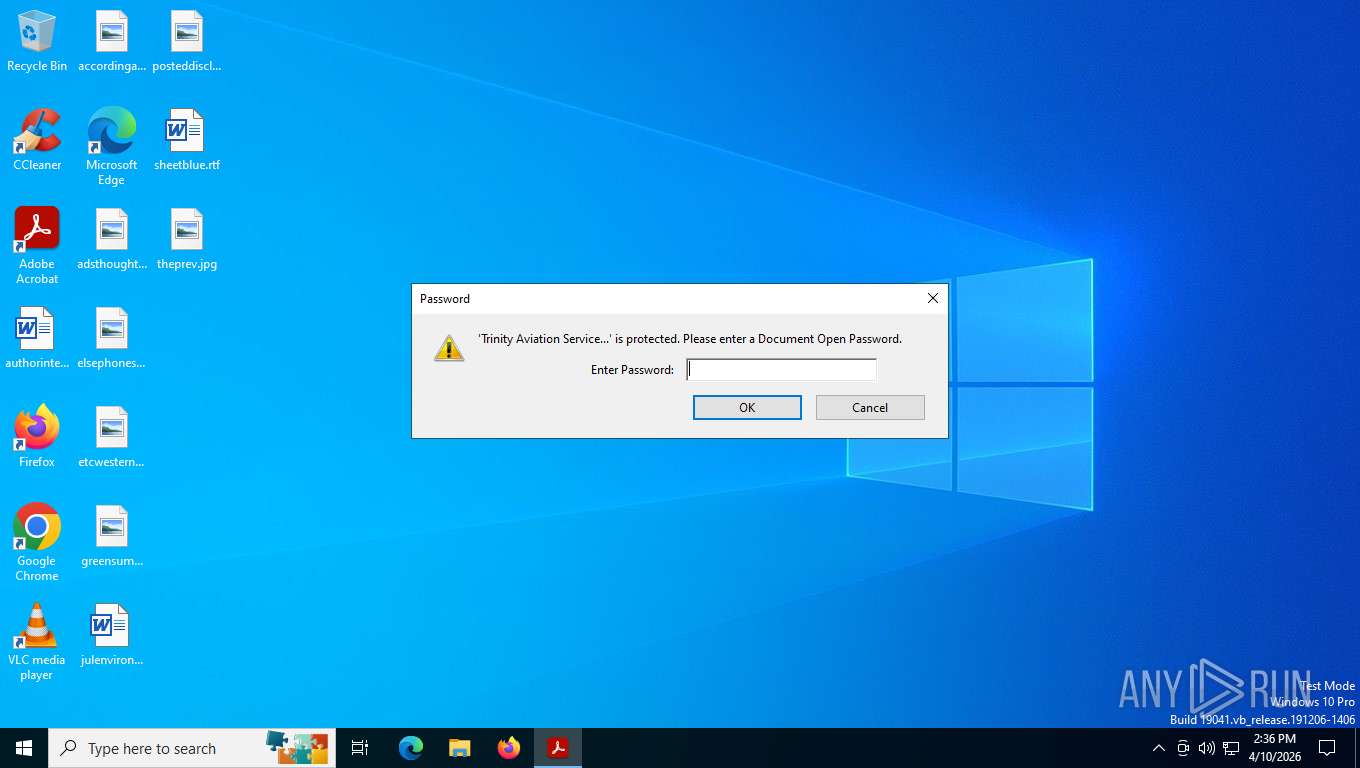The height and width of the screenshot is (768, 1360).
Task: Select the Adobe Acrobat desktop shortcut
Action: click(x=37, y=246)
